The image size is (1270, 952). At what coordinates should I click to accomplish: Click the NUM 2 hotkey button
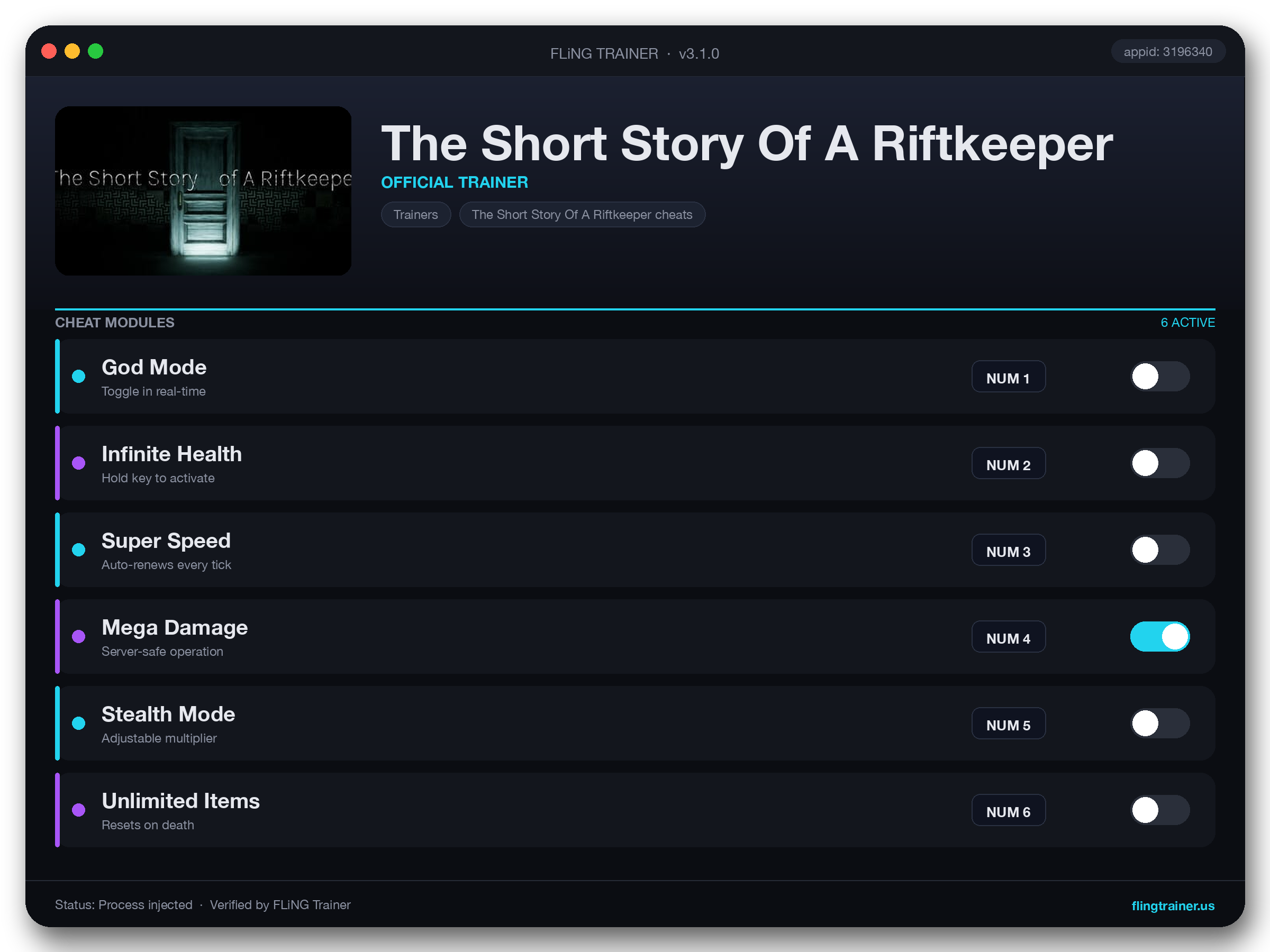click(1008, 463)
